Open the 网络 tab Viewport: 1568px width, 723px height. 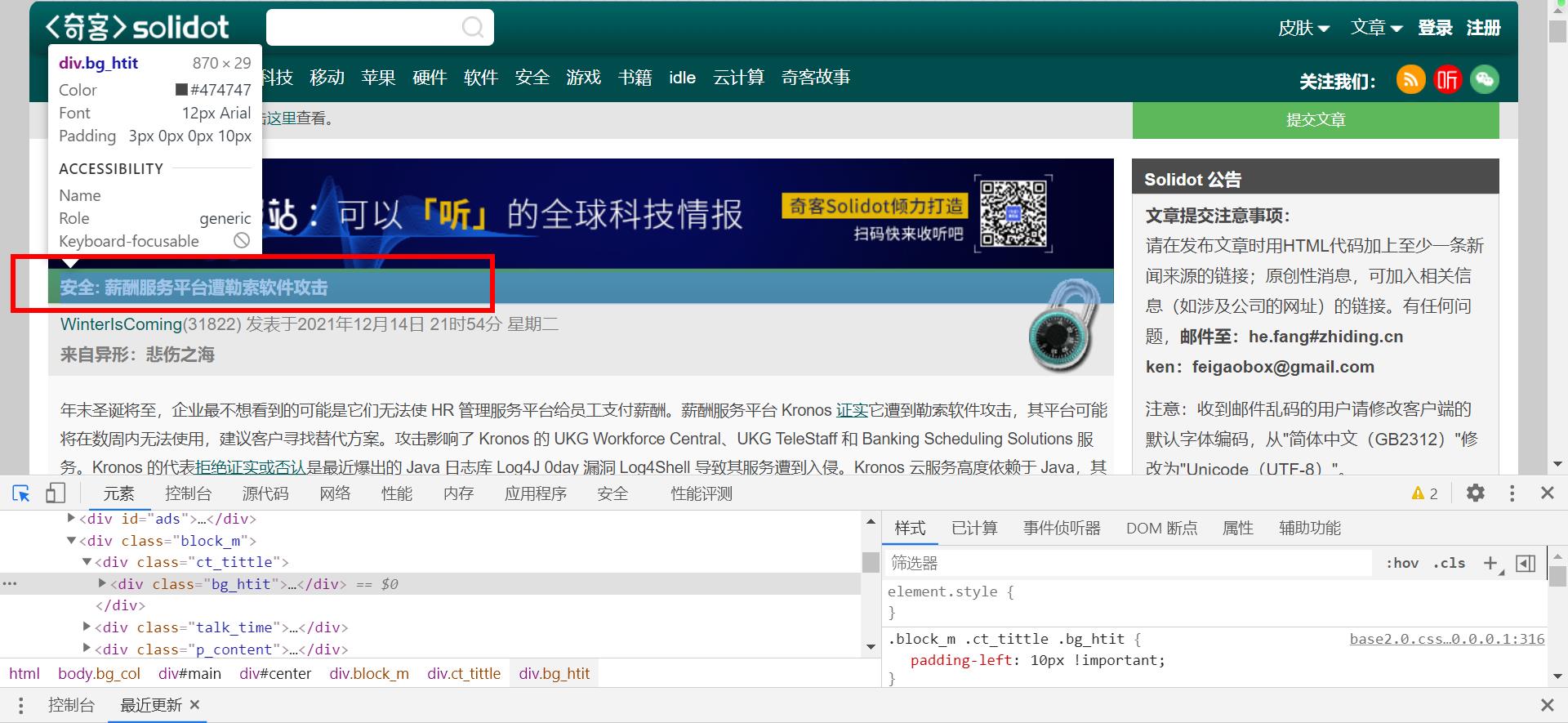[x=335, y=493]
